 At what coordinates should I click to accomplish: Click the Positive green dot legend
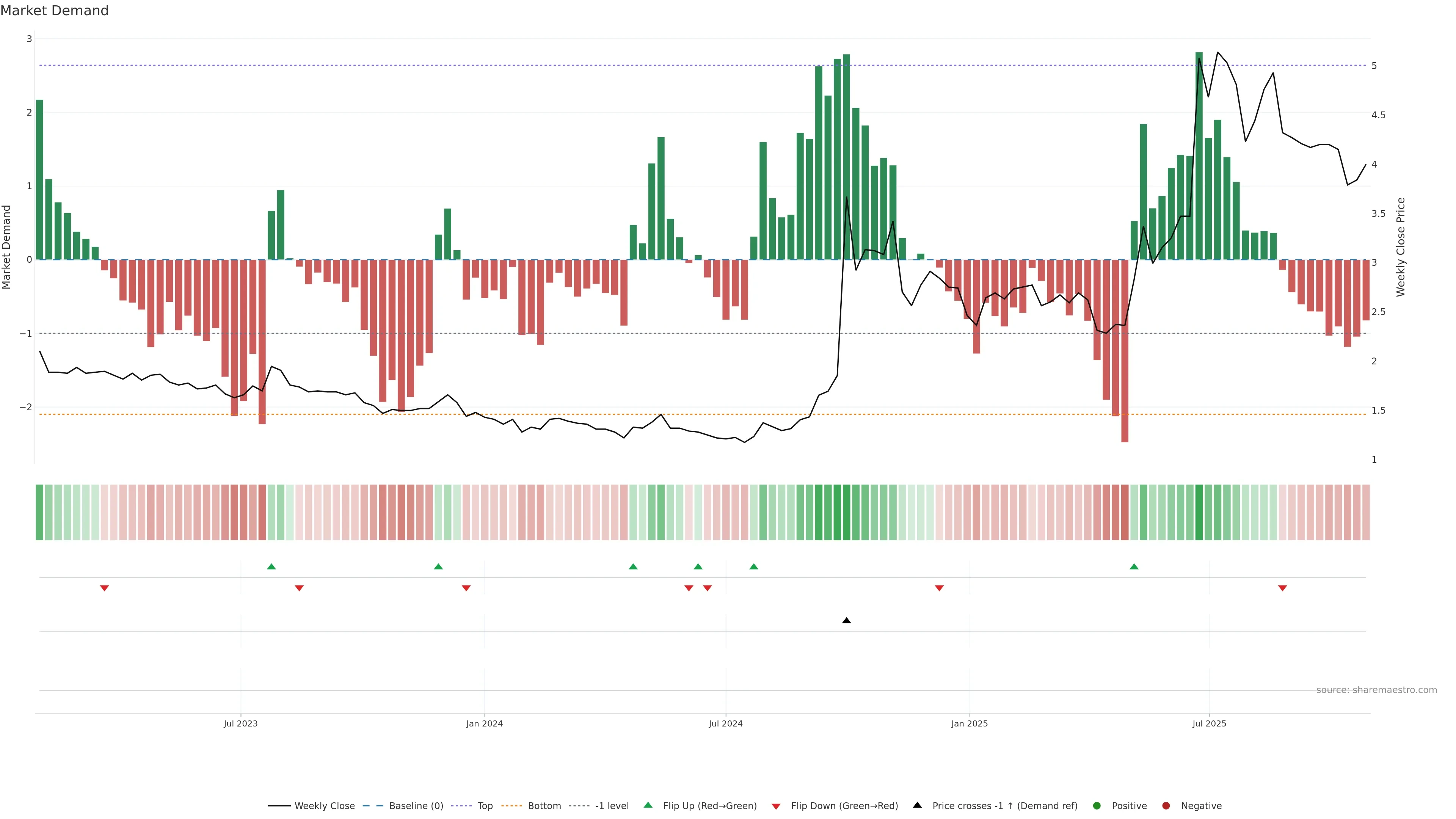(1097, 806)
